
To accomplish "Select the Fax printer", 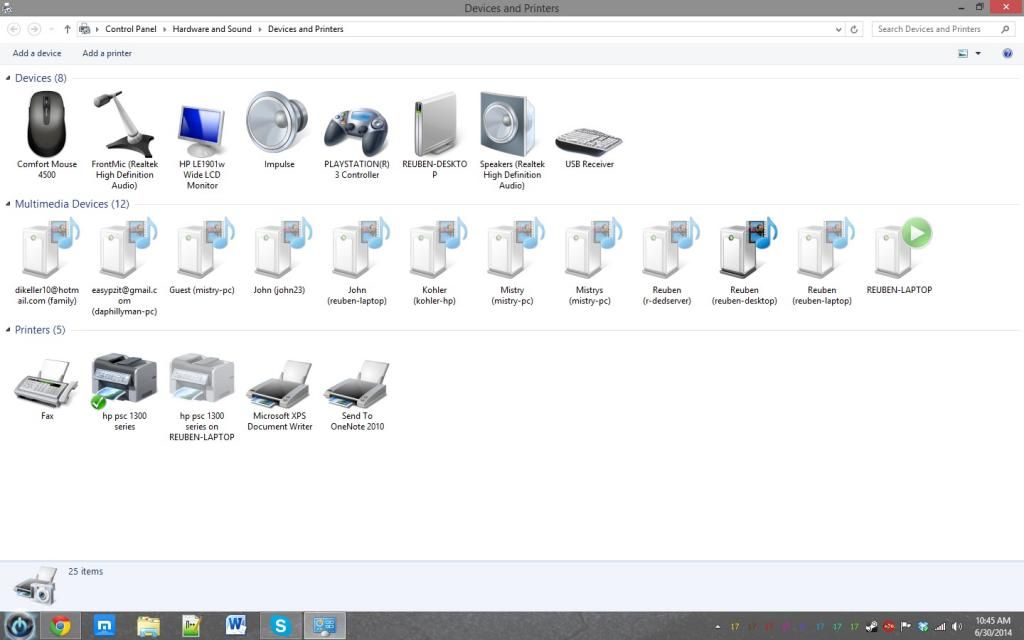I will (46, 388).
